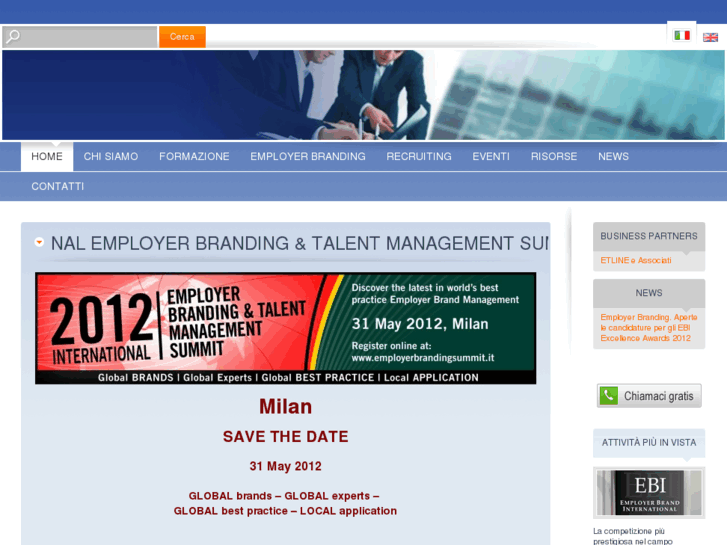
Task: Click the red 'Milan' heading text
Action: point(285,406)
